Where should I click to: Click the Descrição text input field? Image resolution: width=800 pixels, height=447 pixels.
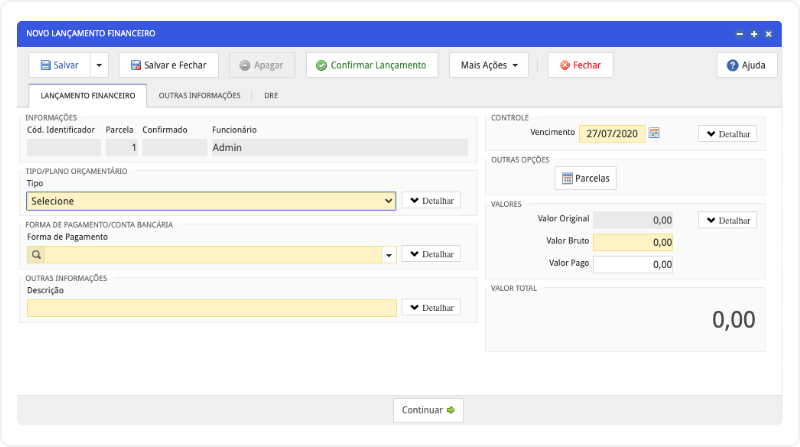(211, 308)
